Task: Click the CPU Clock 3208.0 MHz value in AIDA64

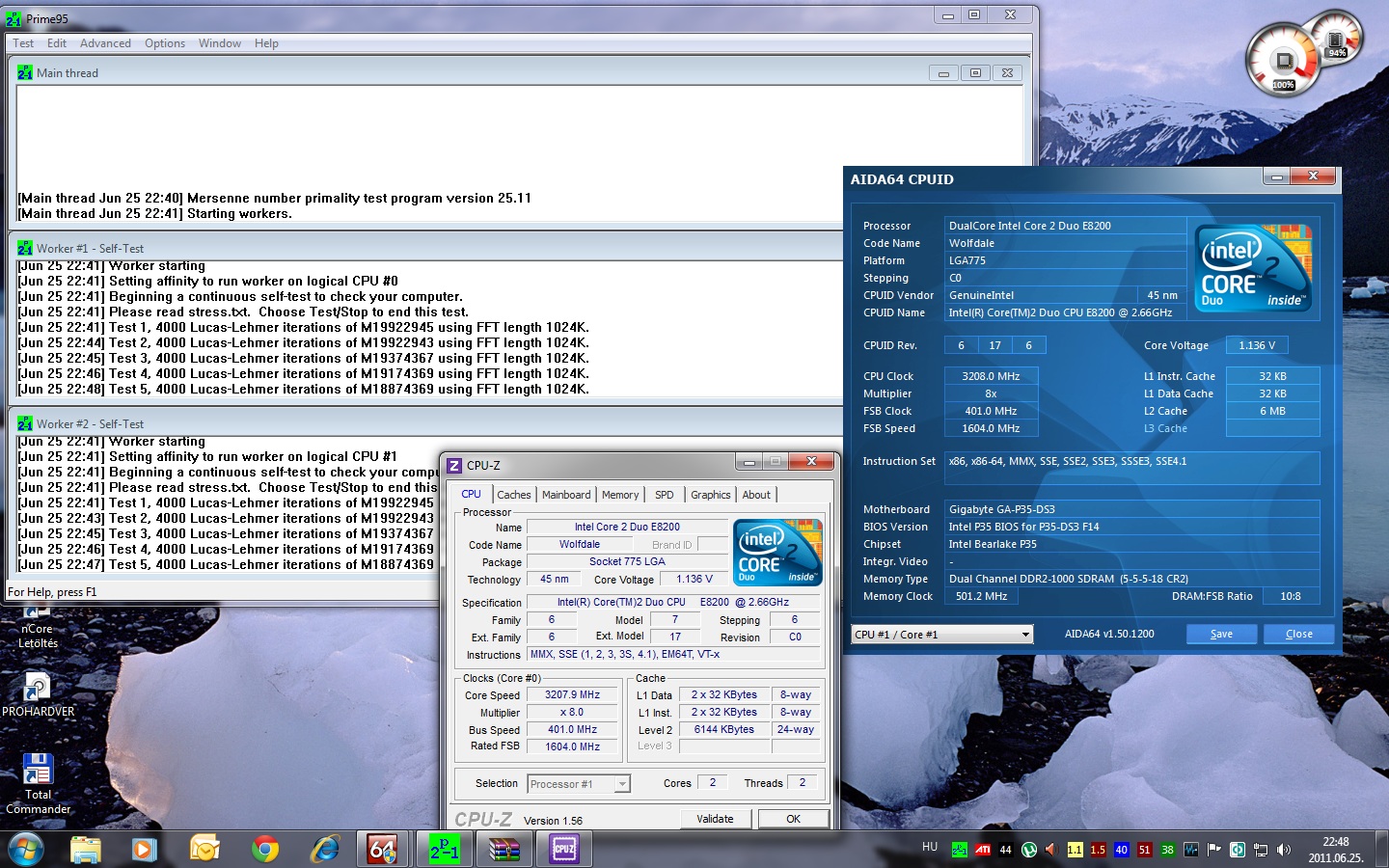Action: (991, 376)
